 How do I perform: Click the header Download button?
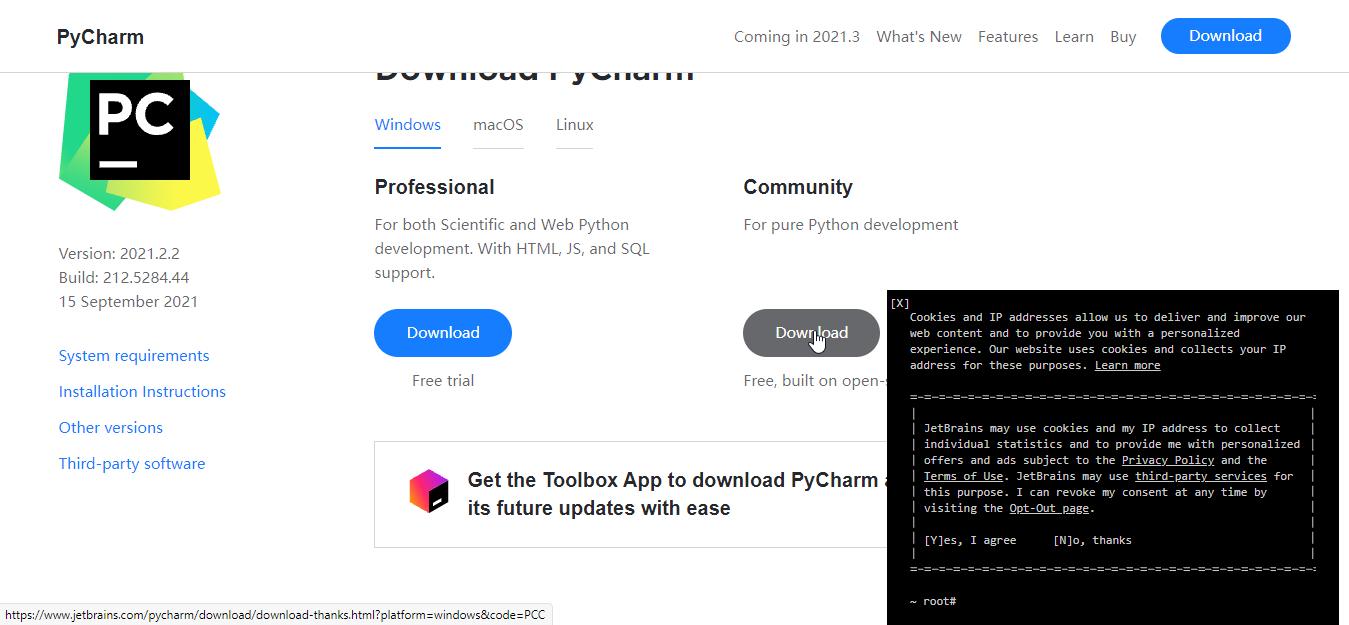[x=1225, y=36]
